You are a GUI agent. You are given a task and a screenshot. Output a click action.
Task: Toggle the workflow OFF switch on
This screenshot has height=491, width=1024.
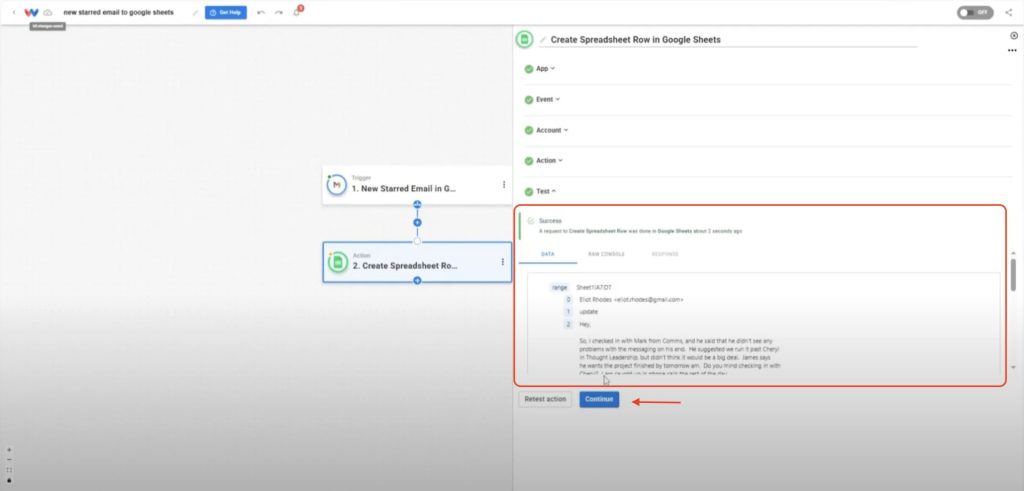click(x=975, y=12)
